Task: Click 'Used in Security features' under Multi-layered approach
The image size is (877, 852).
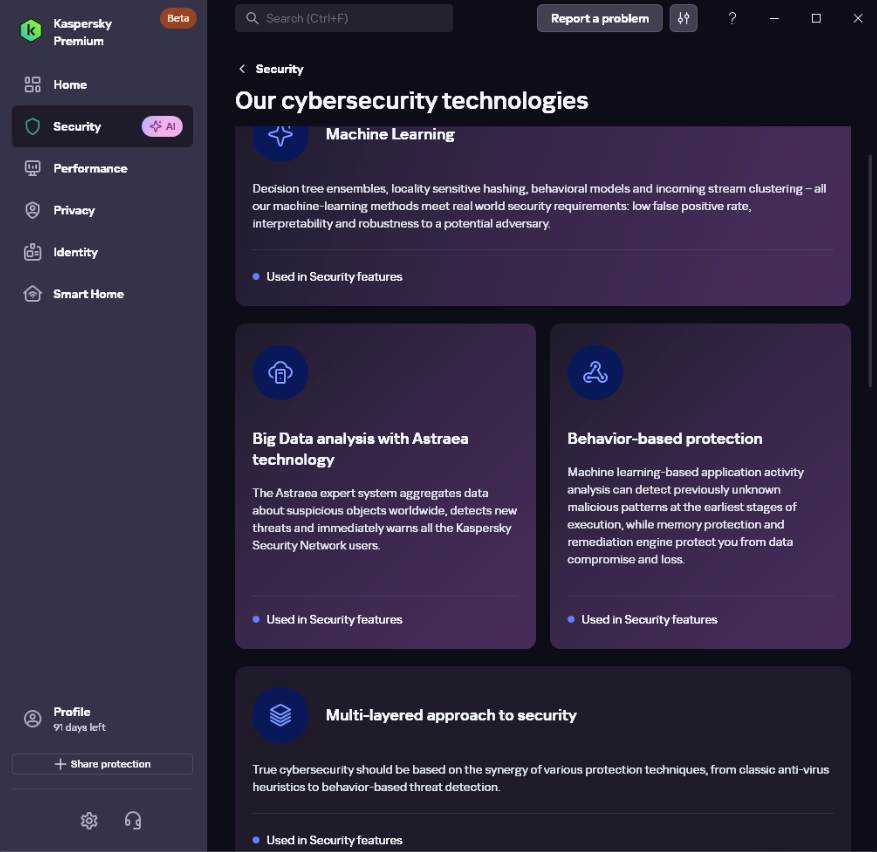Action: pos(334,840)
